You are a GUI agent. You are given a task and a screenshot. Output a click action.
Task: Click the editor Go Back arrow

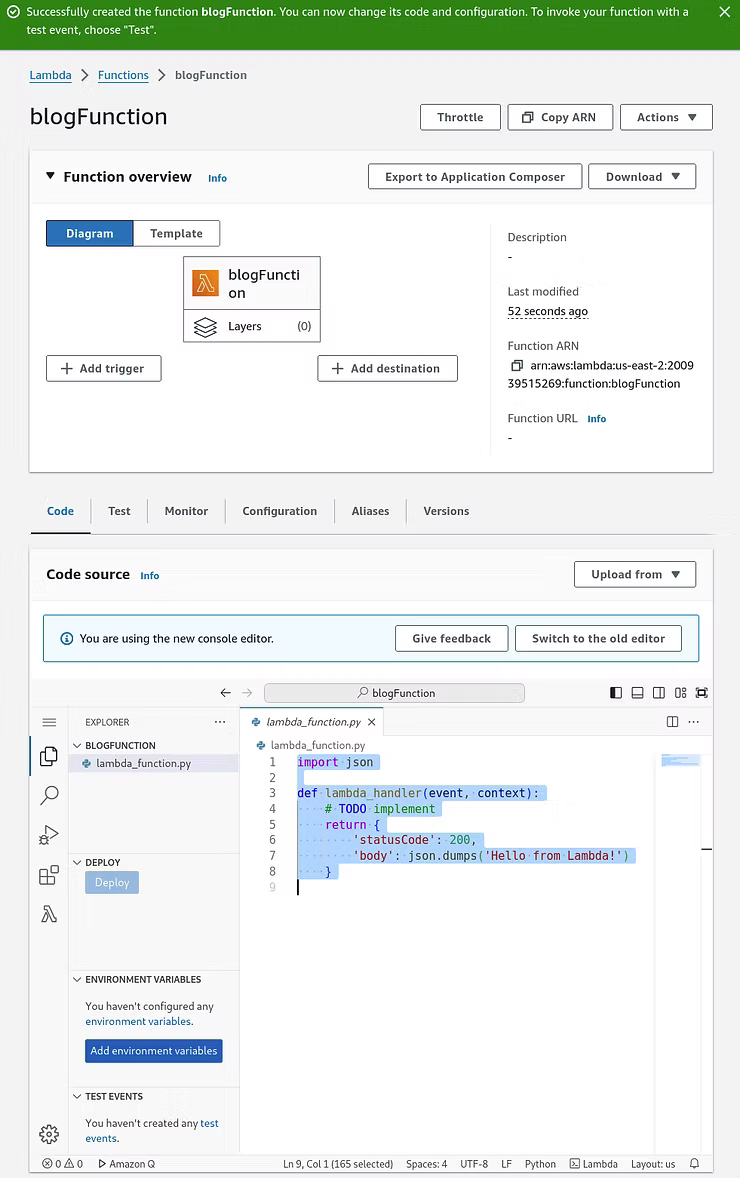(225, 693)
